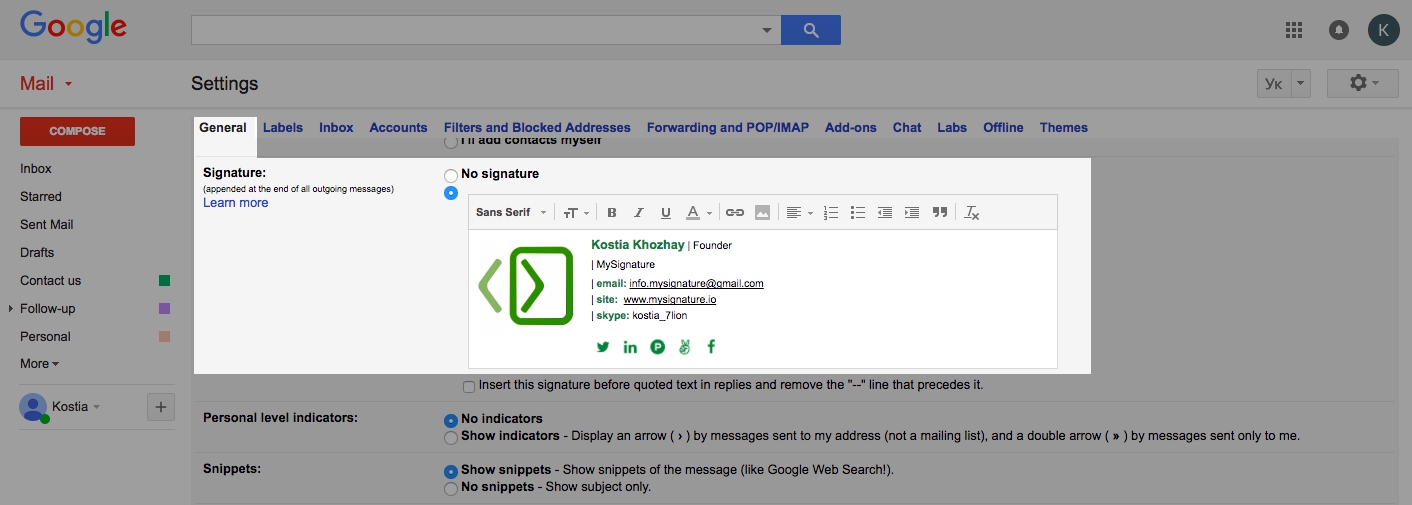Viewport: 1412px width, 505px height.
Task: Check Insert signature before quoted text
Action: [469, 386]
